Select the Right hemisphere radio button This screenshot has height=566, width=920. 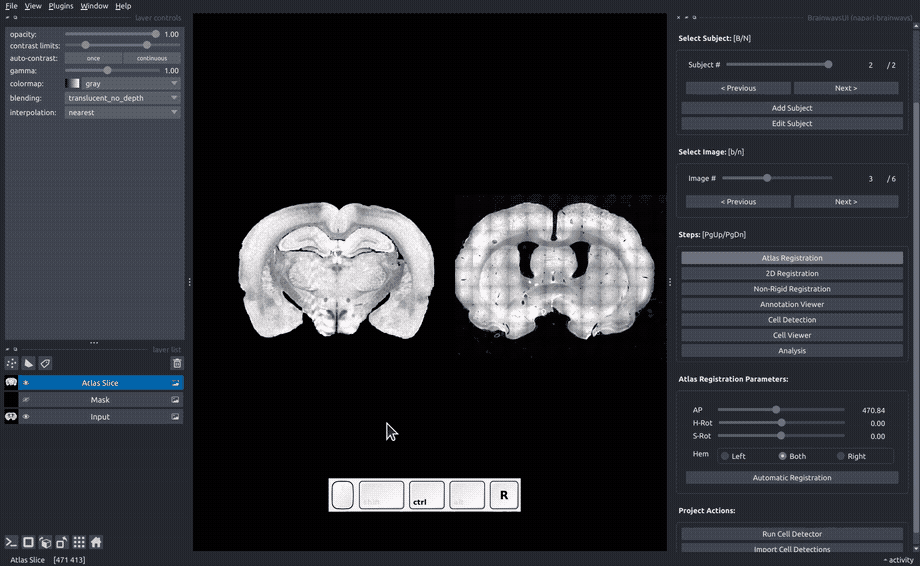coord(841,456)
